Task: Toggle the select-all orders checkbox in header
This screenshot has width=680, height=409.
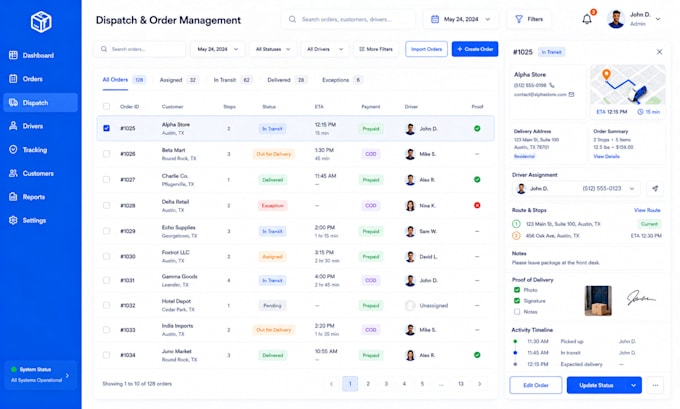Action: pos(106,106)
